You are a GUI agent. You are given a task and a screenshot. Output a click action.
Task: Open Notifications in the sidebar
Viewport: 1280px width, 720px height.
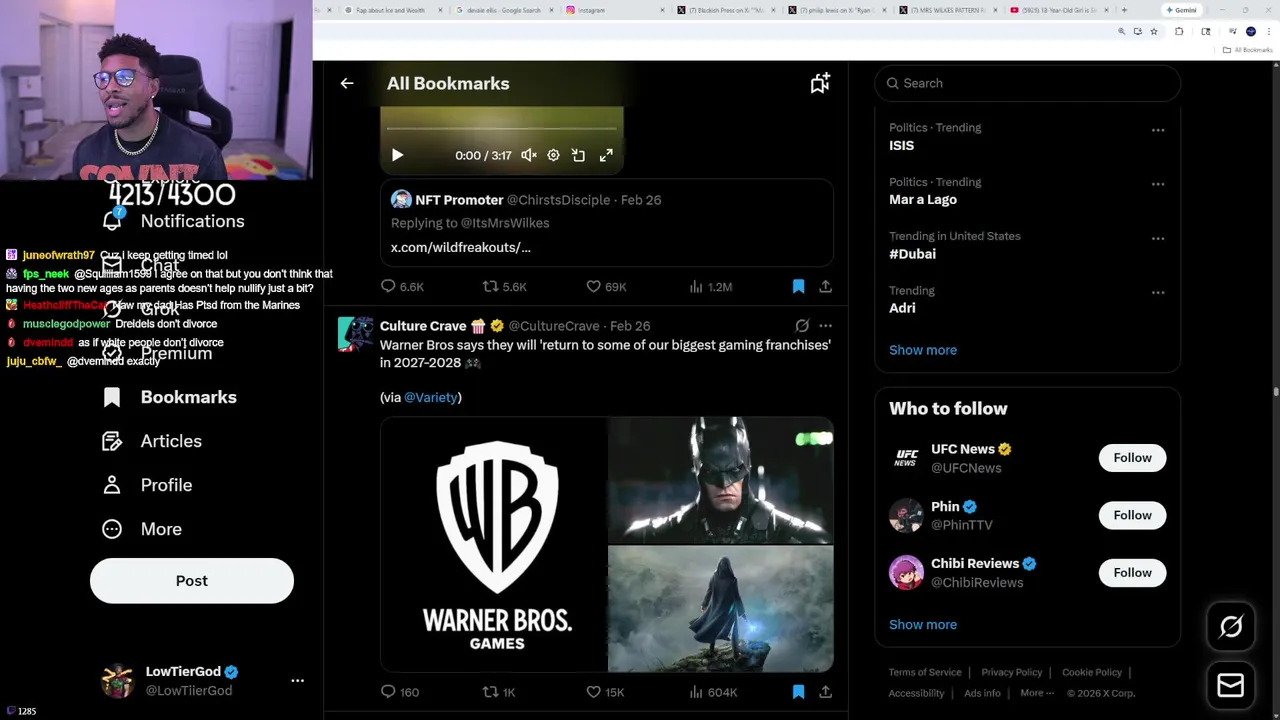tap(173, 222)
